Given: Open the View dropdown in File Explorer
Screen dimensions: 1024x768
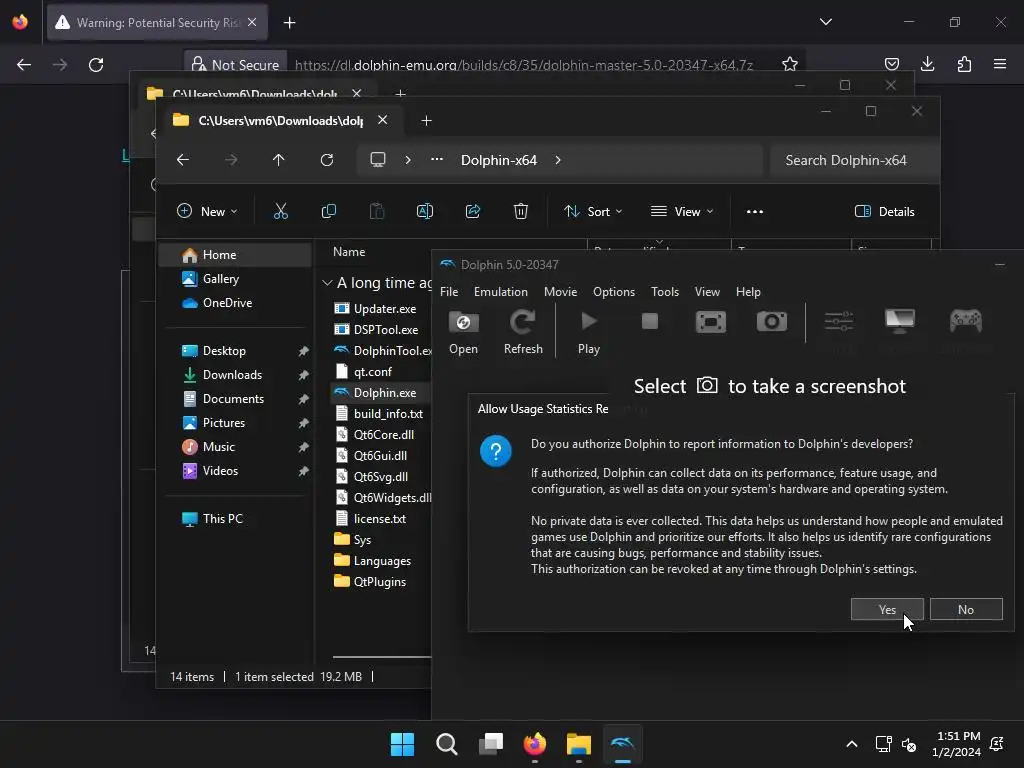Looking at the screenshot, I should click(x=682, y=212).
